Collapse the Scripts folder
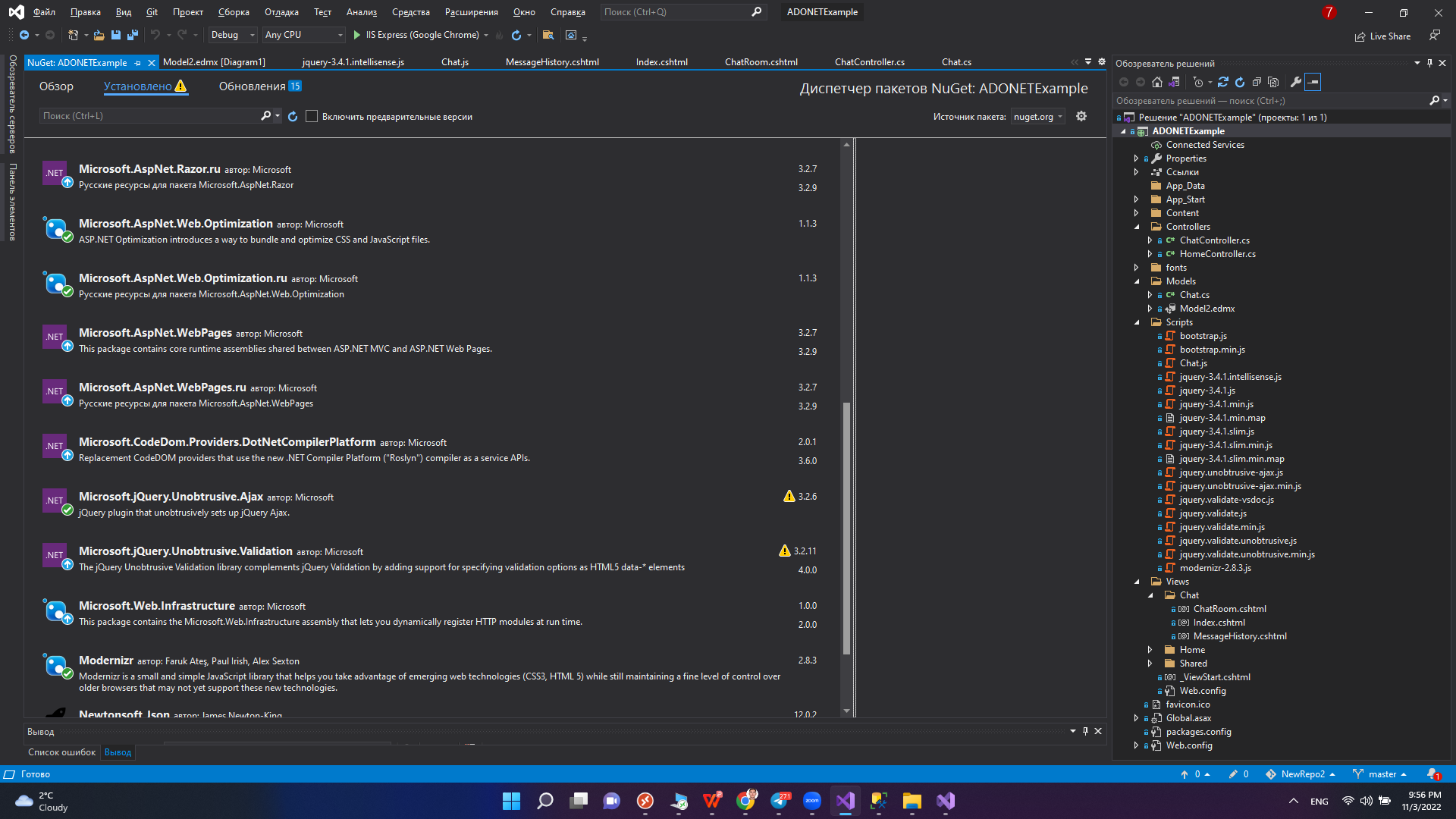The width and height of the screenshot is (1456, 819). pyautogui.click(x=1136, y=322)
